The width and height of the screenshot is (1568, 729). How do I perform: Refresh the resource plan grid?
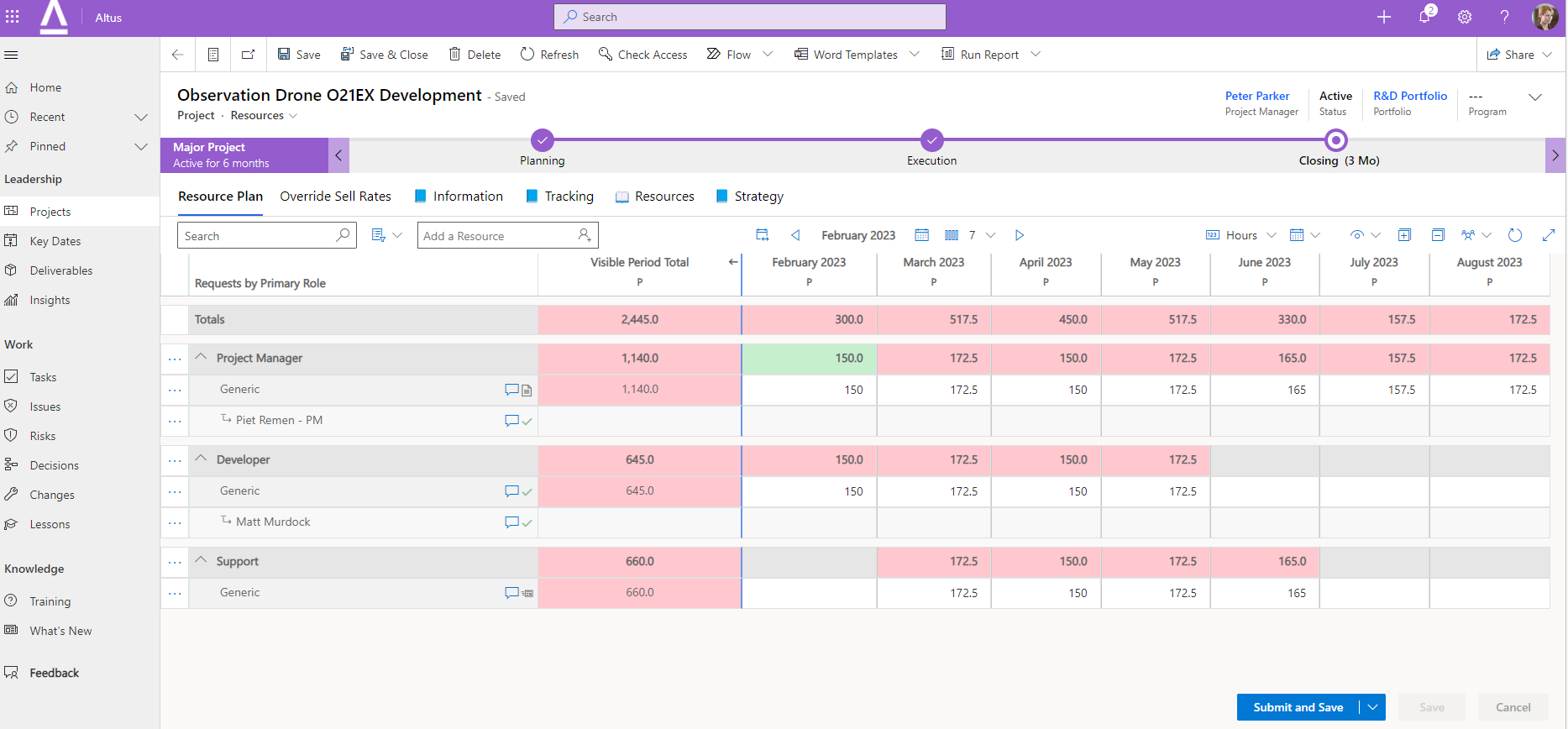click(1515, 235)
